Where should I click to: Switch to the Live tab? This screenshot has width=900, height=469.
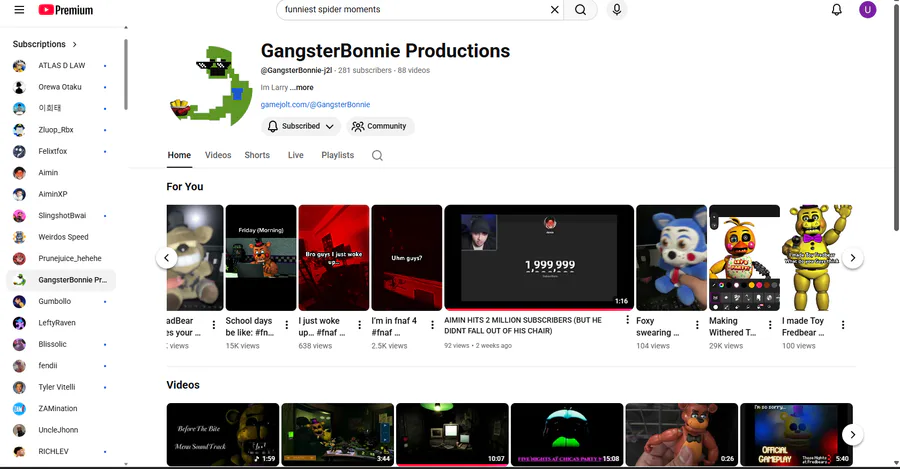(296, 156)
